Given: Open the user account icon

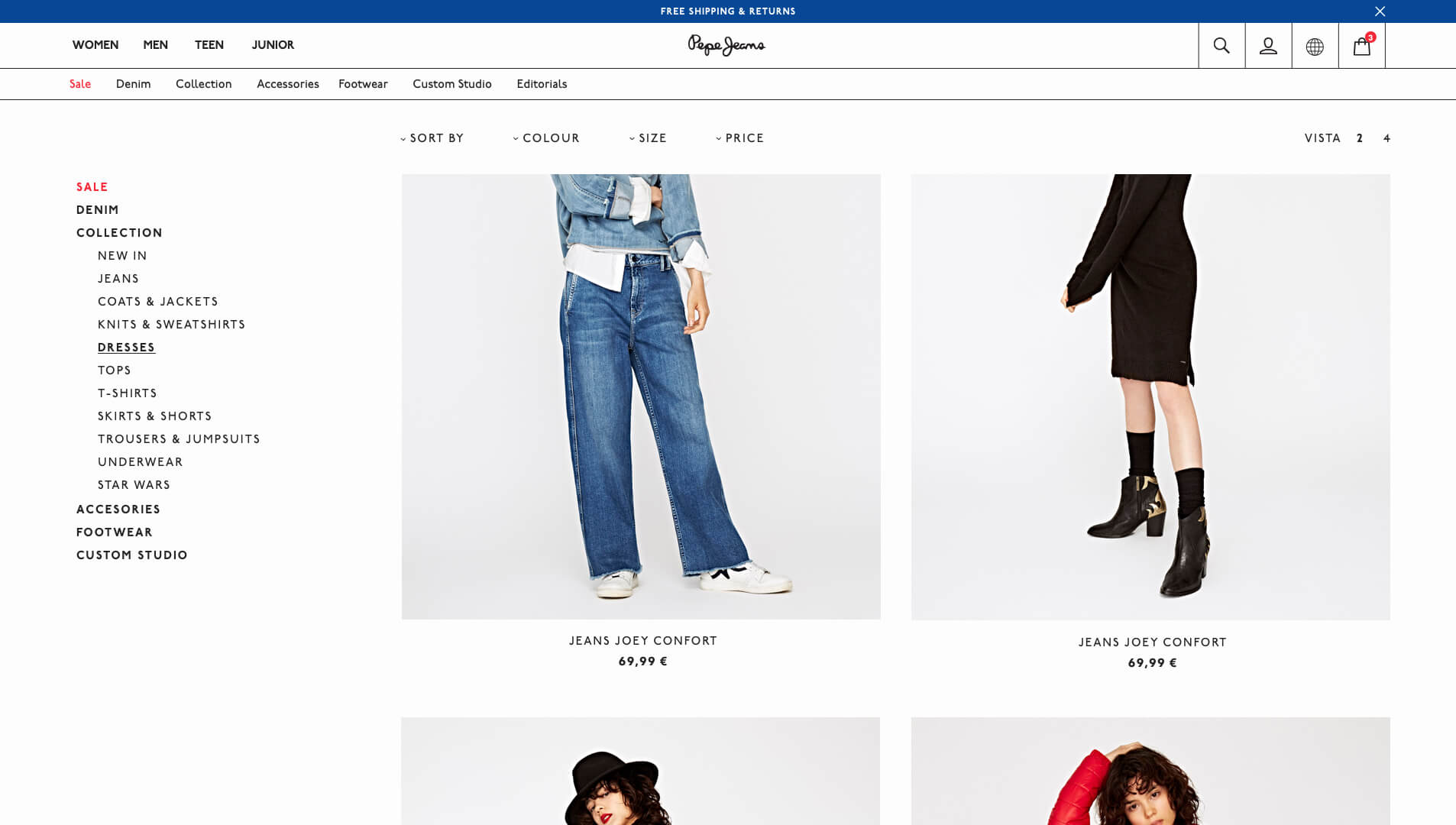Looking at the screenshot, I should pyautogui.click(x=1268, y=46).
